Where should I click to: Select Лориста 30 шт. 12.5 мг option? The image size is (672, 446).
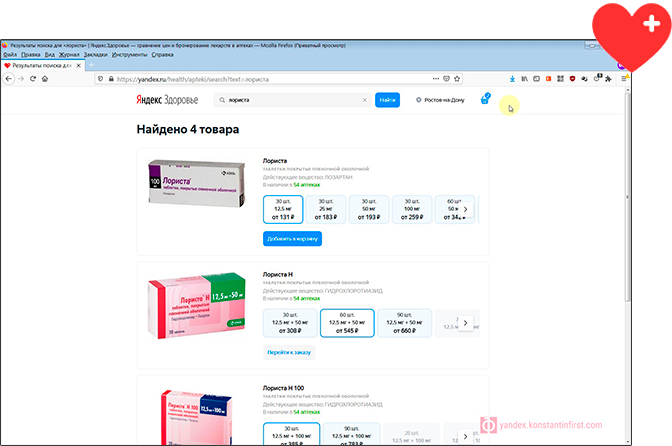(283, 209)
